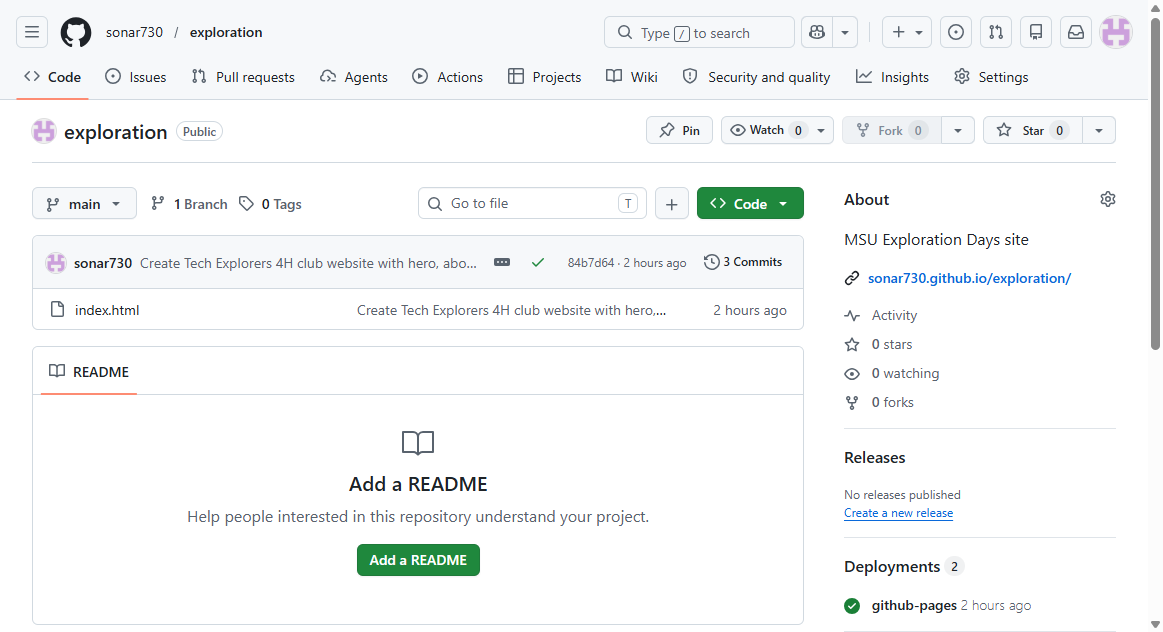
Task: Click the index.html file icon
Action: tap(57, 309)
